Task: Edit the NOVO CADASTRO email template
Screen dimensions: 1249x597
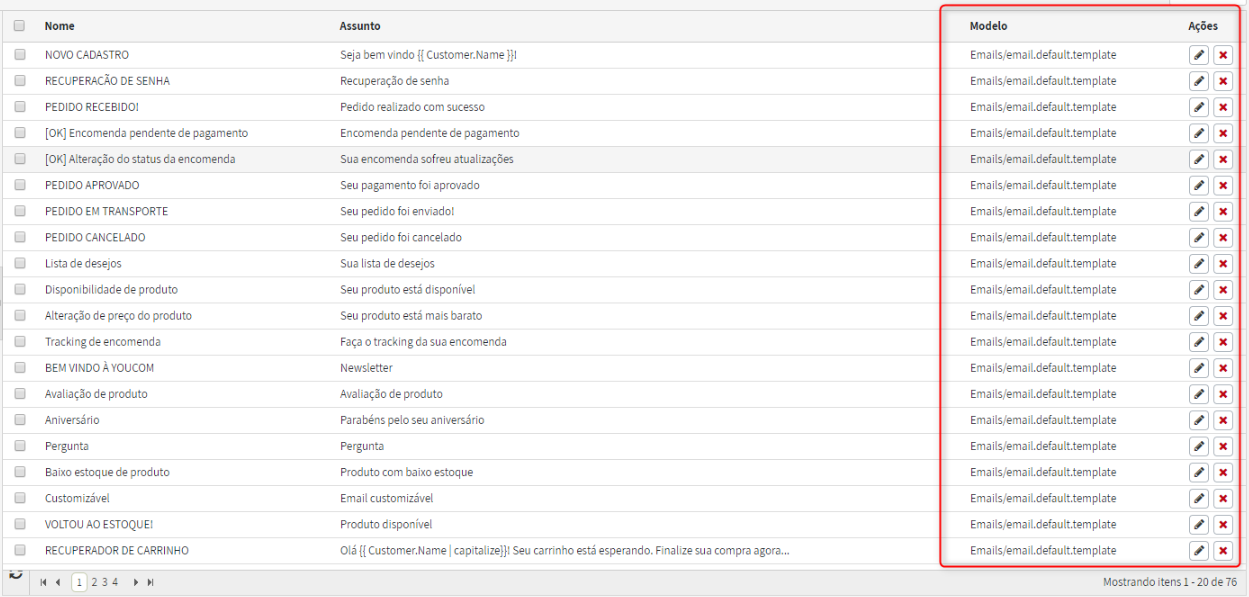Action: click(1198, 55)
